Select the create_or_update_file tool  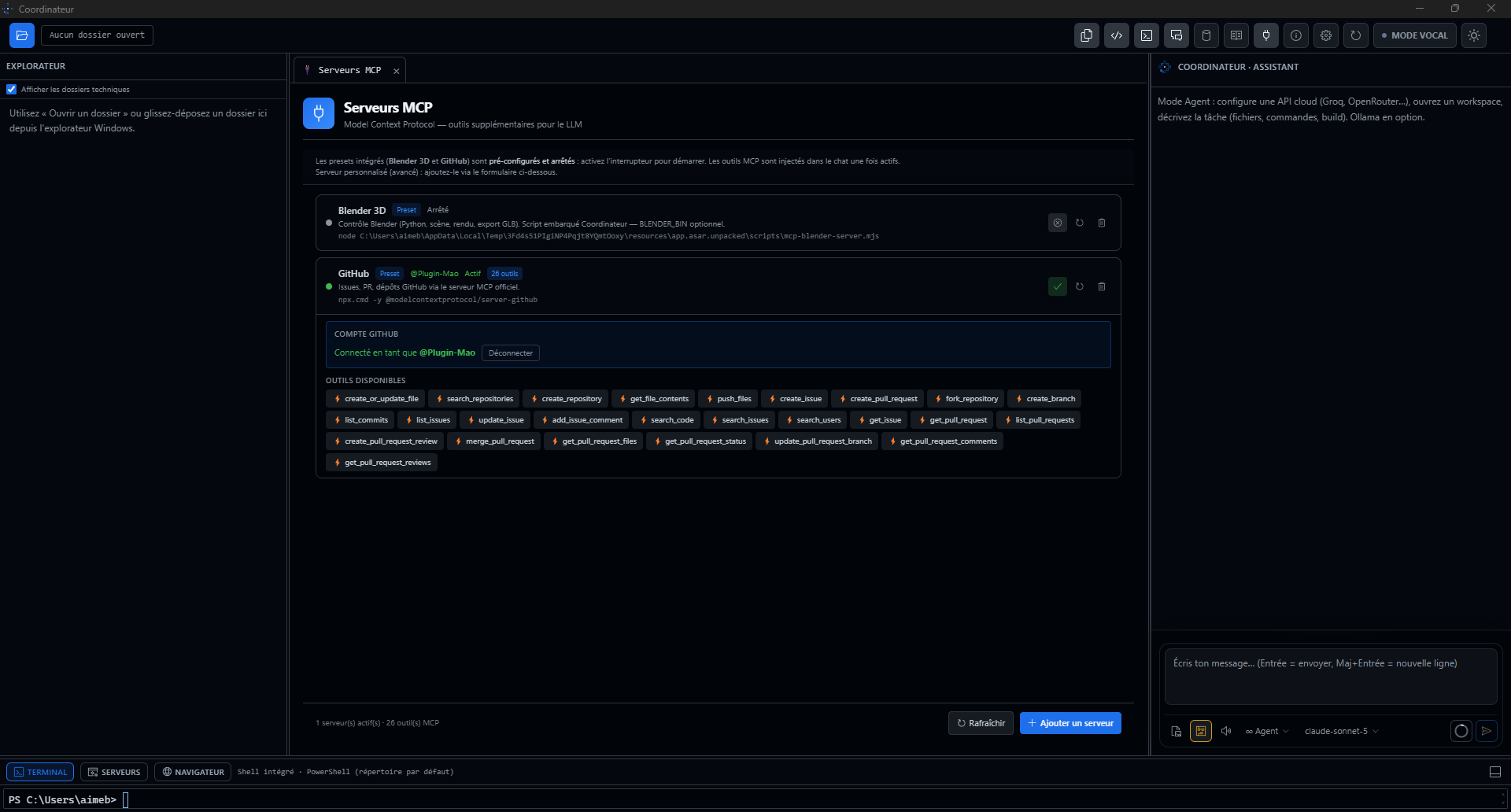375,399
